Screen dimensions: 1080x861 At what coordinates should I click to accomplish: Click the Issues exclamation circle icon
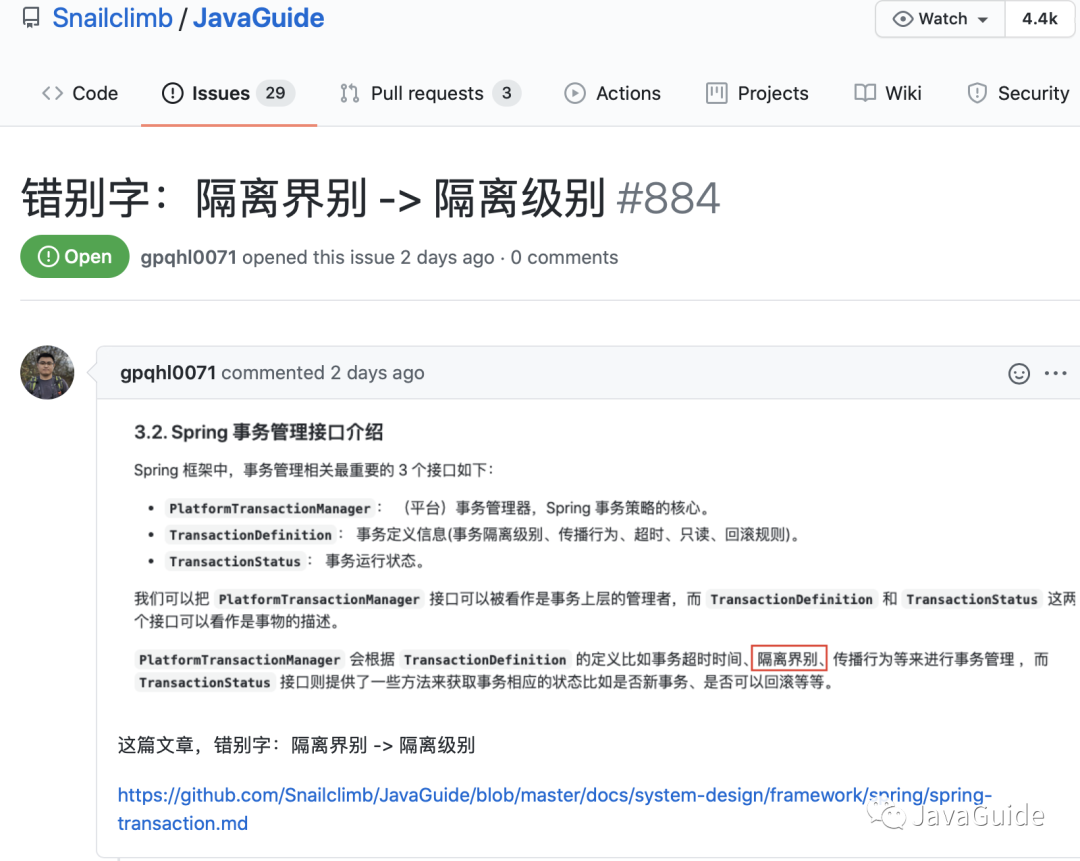(172, 93)
